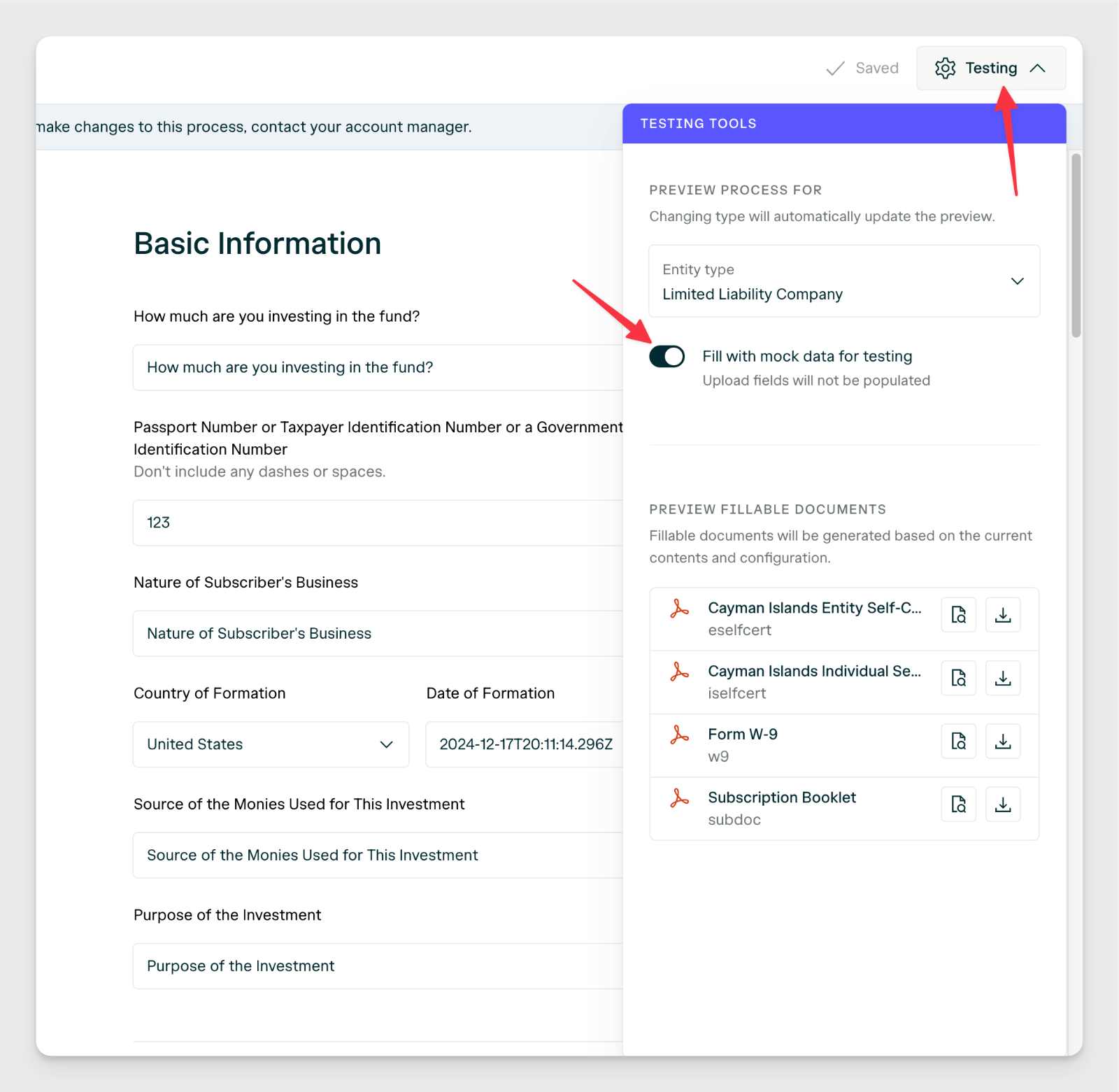
Task: Click the gear icon beside Testing
Action: pyautogui.click(x=945, y=68)
